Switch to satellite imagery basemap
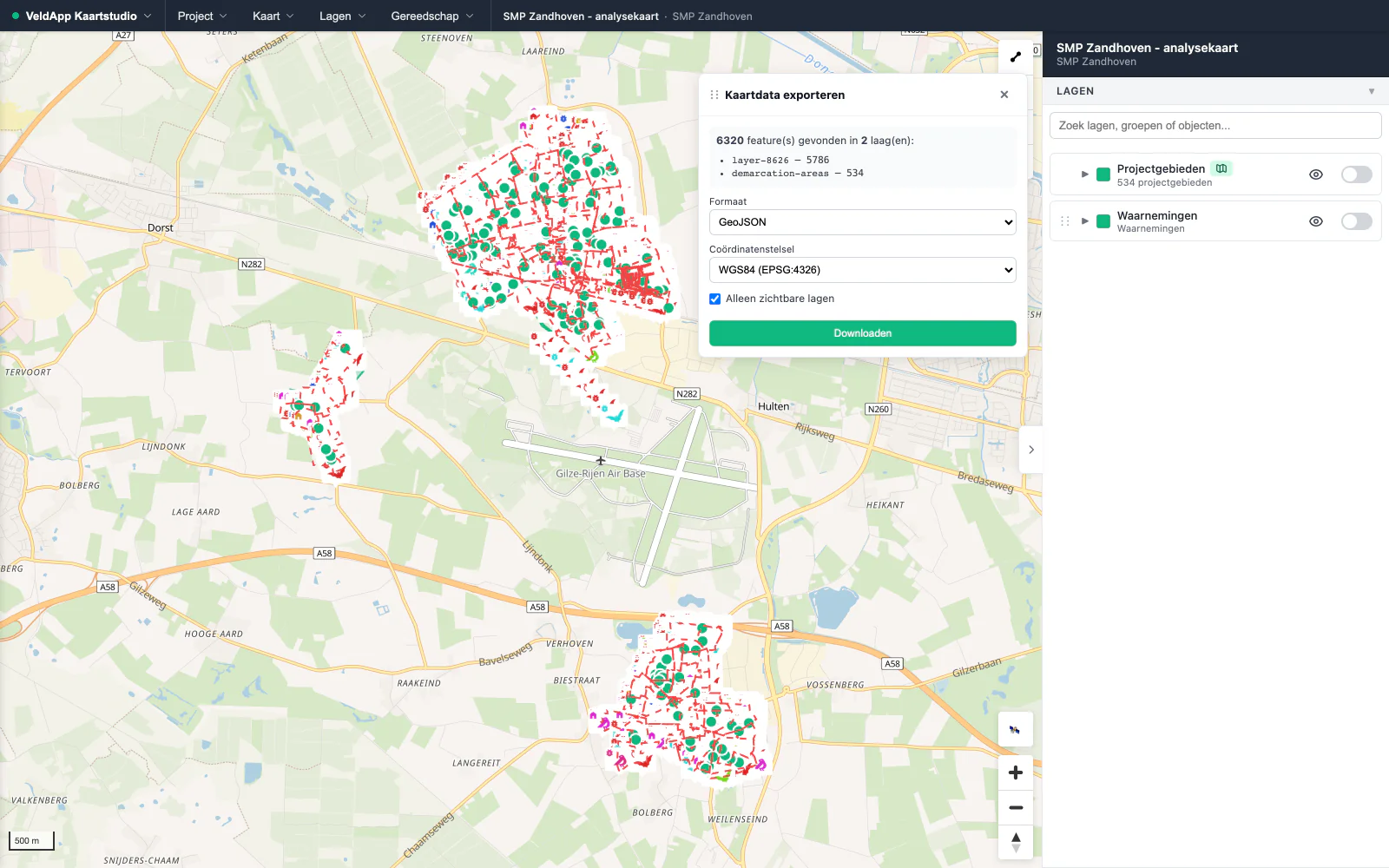This screenshot has width=1389, height=868. point(1015,729)
